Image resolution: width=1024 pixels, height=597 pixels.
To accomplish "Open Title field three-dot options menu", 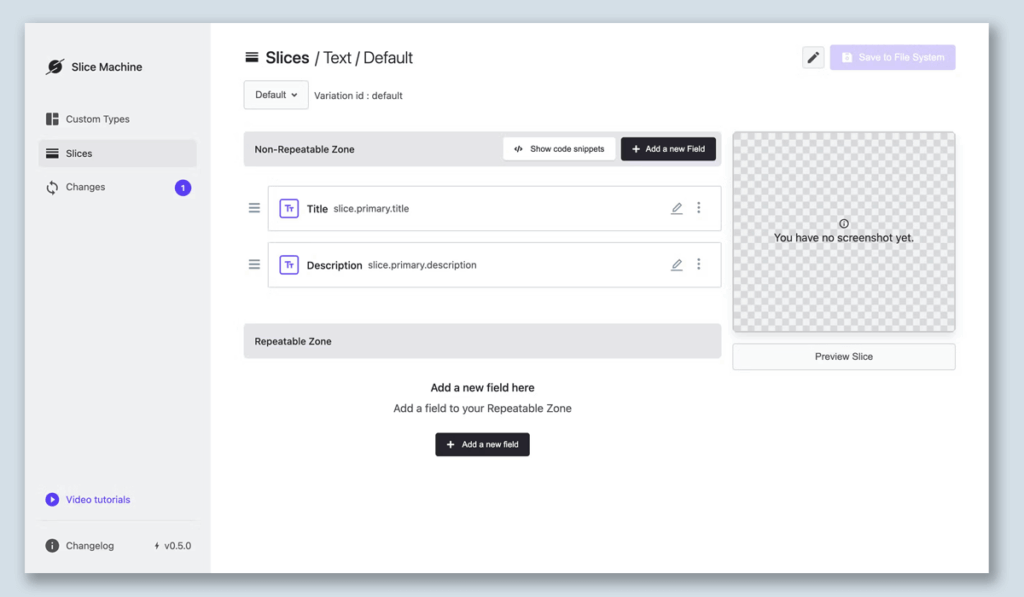I will coord(699,208).
